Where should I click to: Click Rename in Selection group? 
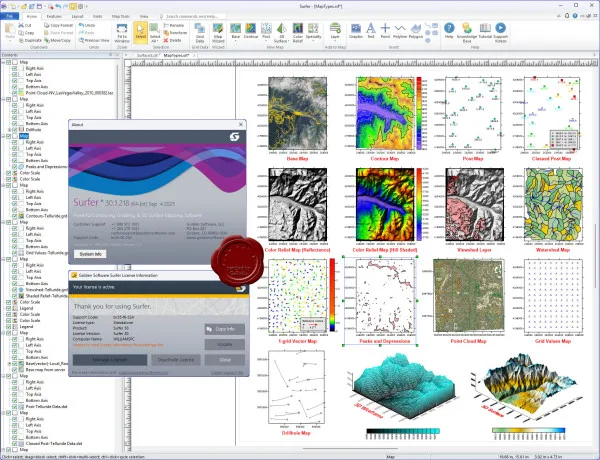click(174, 25)
